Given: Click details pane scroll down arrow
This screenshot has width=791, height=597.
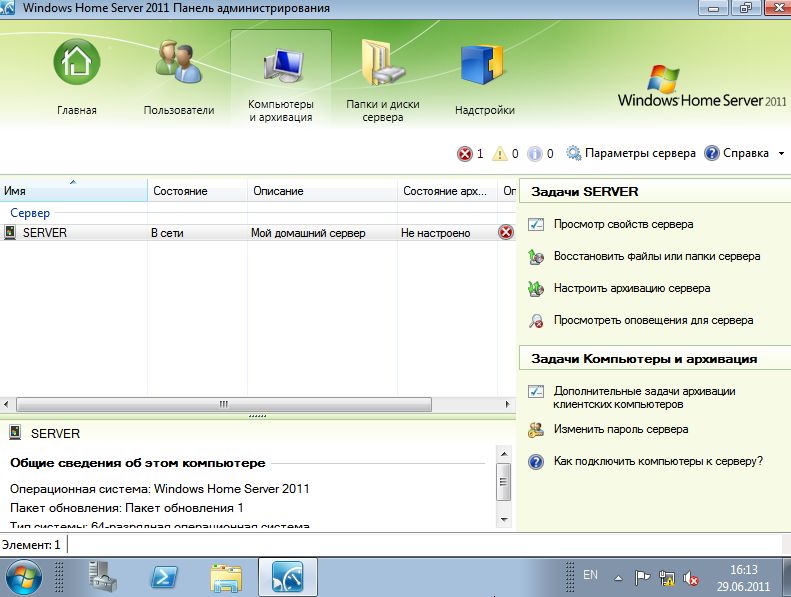Looking at the screenshot, I should [x=504, y=519].
